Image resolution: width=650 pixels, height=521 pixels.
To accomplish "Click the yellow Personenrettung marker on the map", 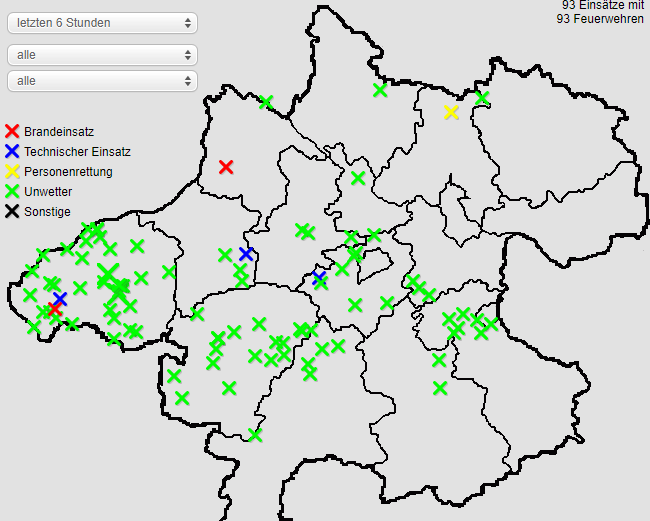I will tap(451, 113).
